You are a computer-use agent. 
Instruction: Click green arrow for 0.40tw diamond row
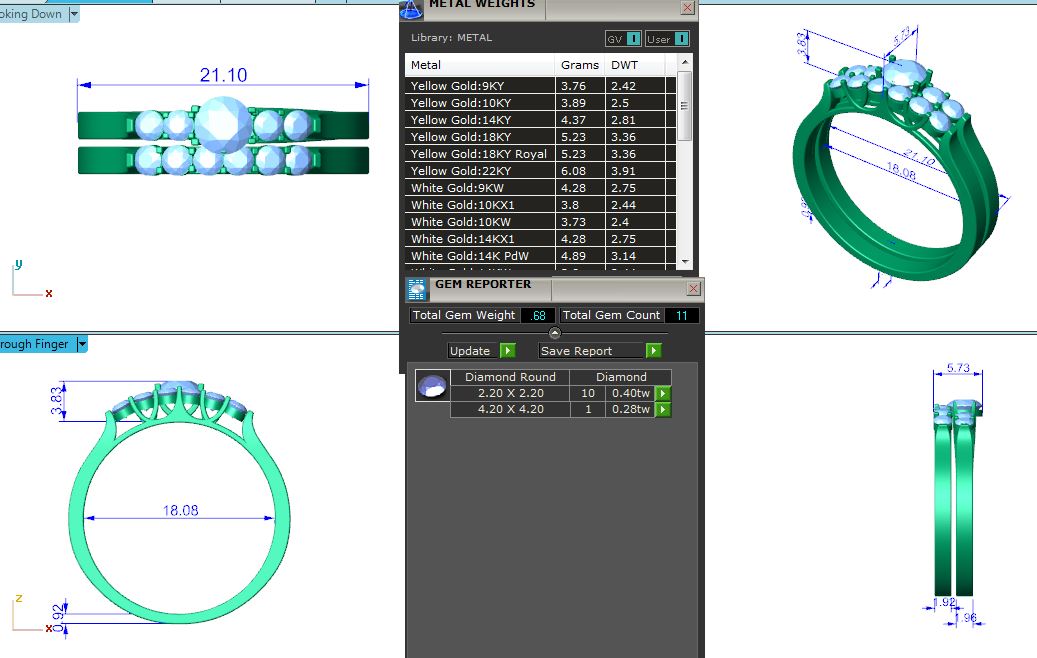click(x=662, y=393)
